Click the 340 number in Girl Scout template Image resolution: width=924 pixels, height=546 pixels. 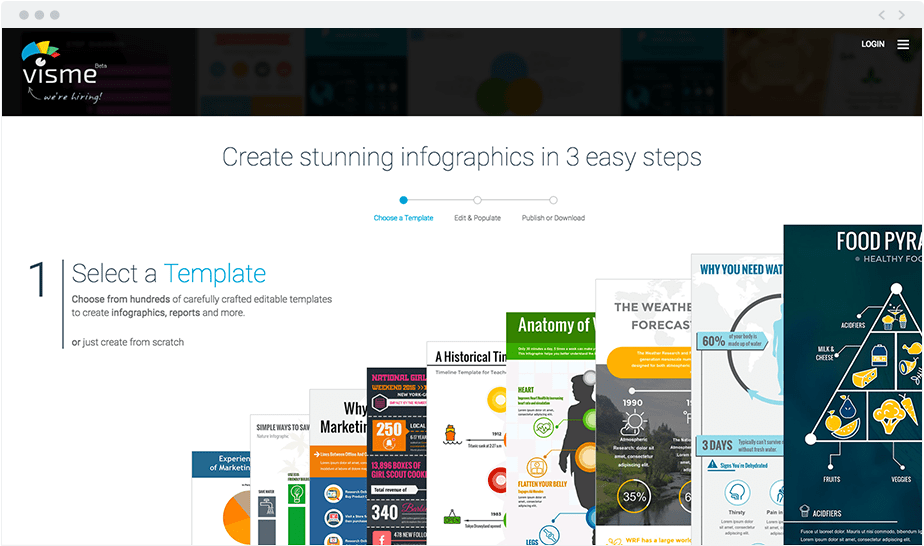pyautogui.click(x=385, y=512)
